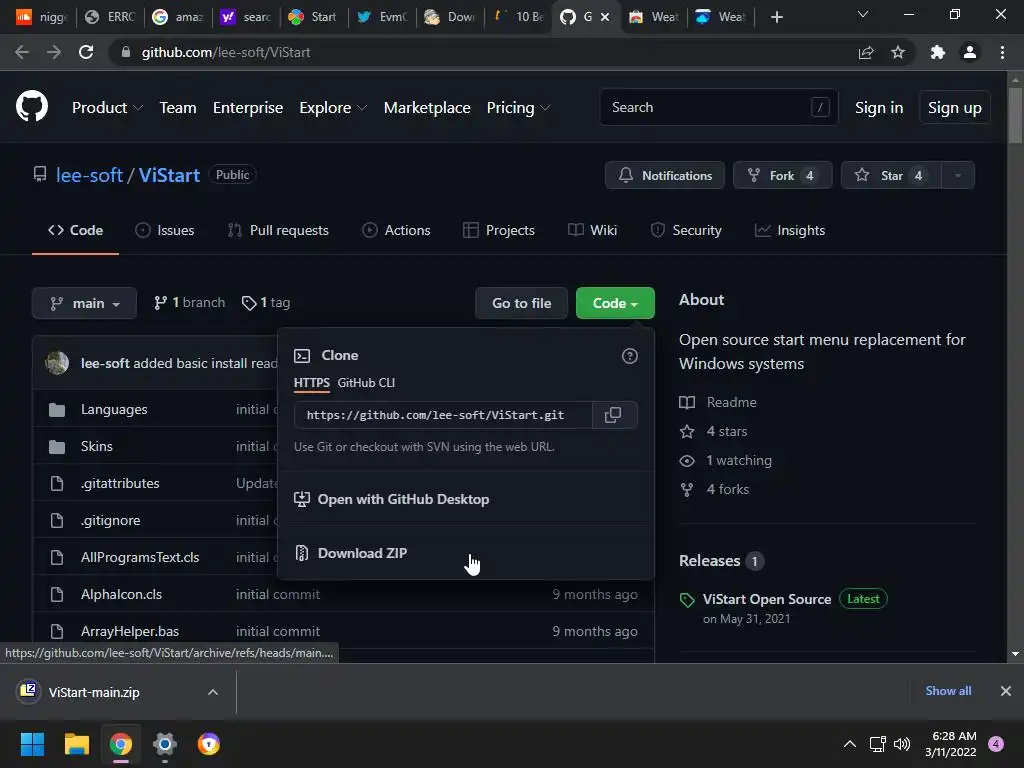Open the Chrome tab search chevron
Image resolution: width=1024 pixels, height=768 pixels.
[863, 14]
